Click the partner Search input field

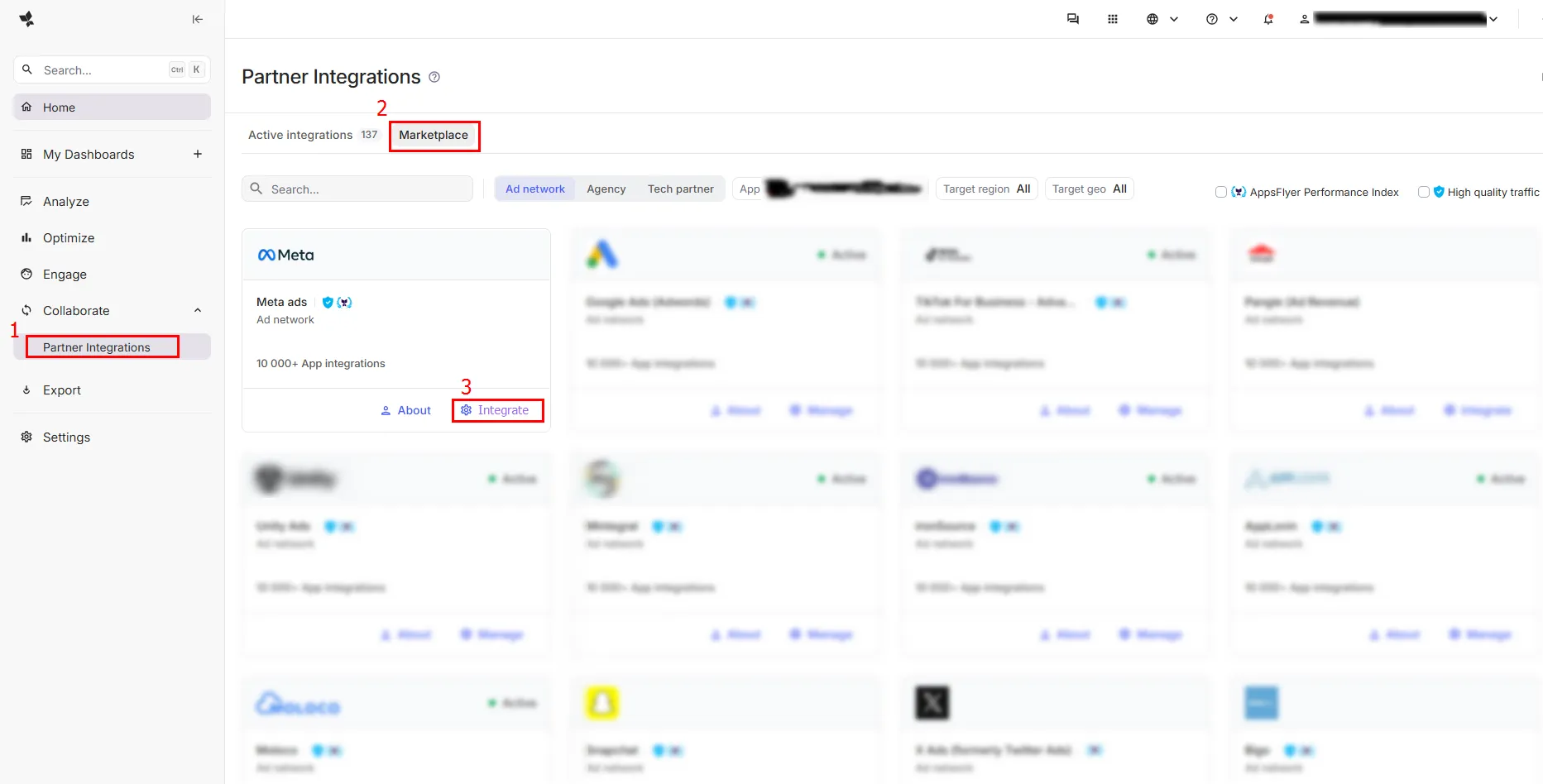click(x=357, y=189)
